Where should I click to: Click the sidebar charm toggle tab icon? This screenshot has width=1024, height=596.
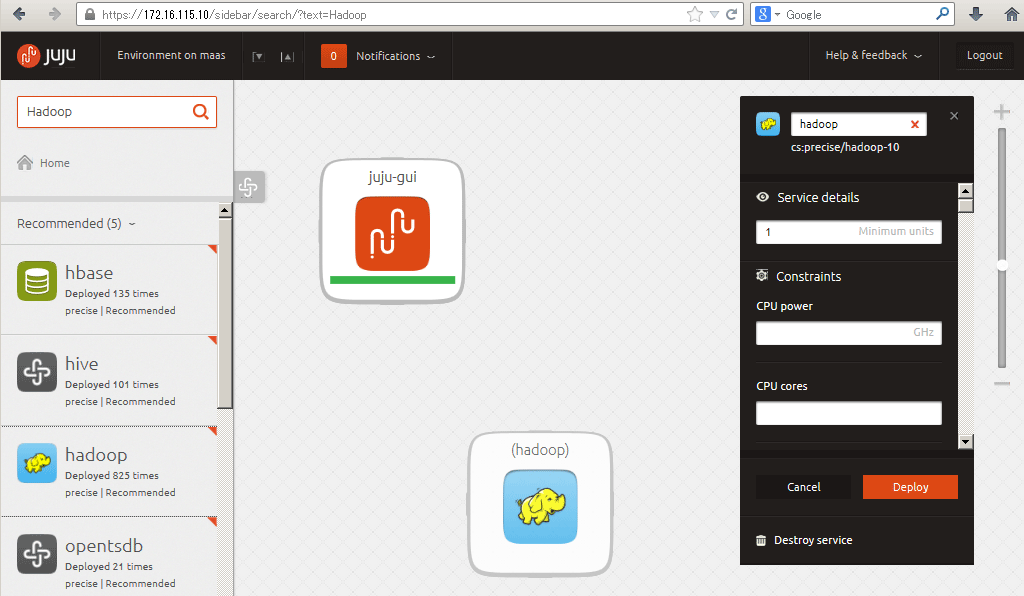[x=248, y=187]
